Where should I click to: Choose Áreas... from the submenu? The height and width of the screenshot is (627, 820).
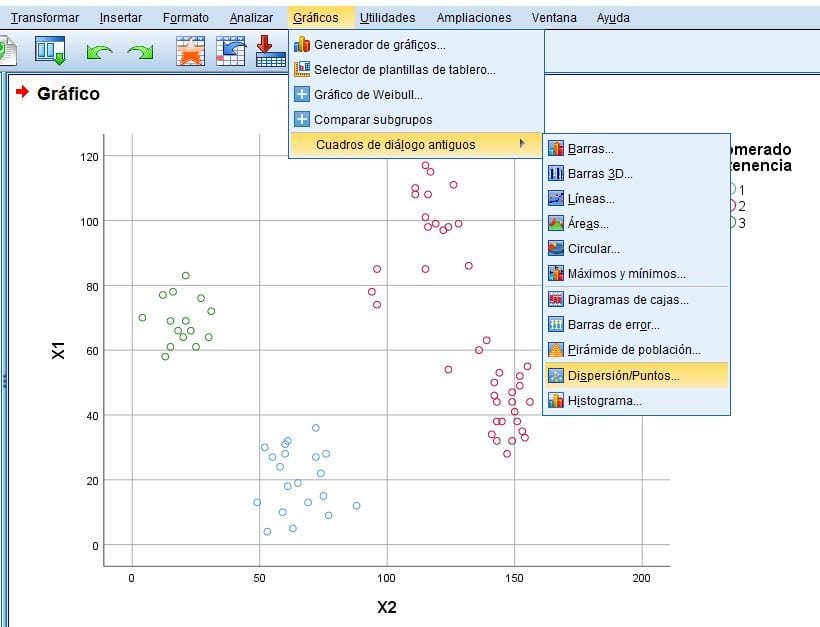(x=636, y=224)
